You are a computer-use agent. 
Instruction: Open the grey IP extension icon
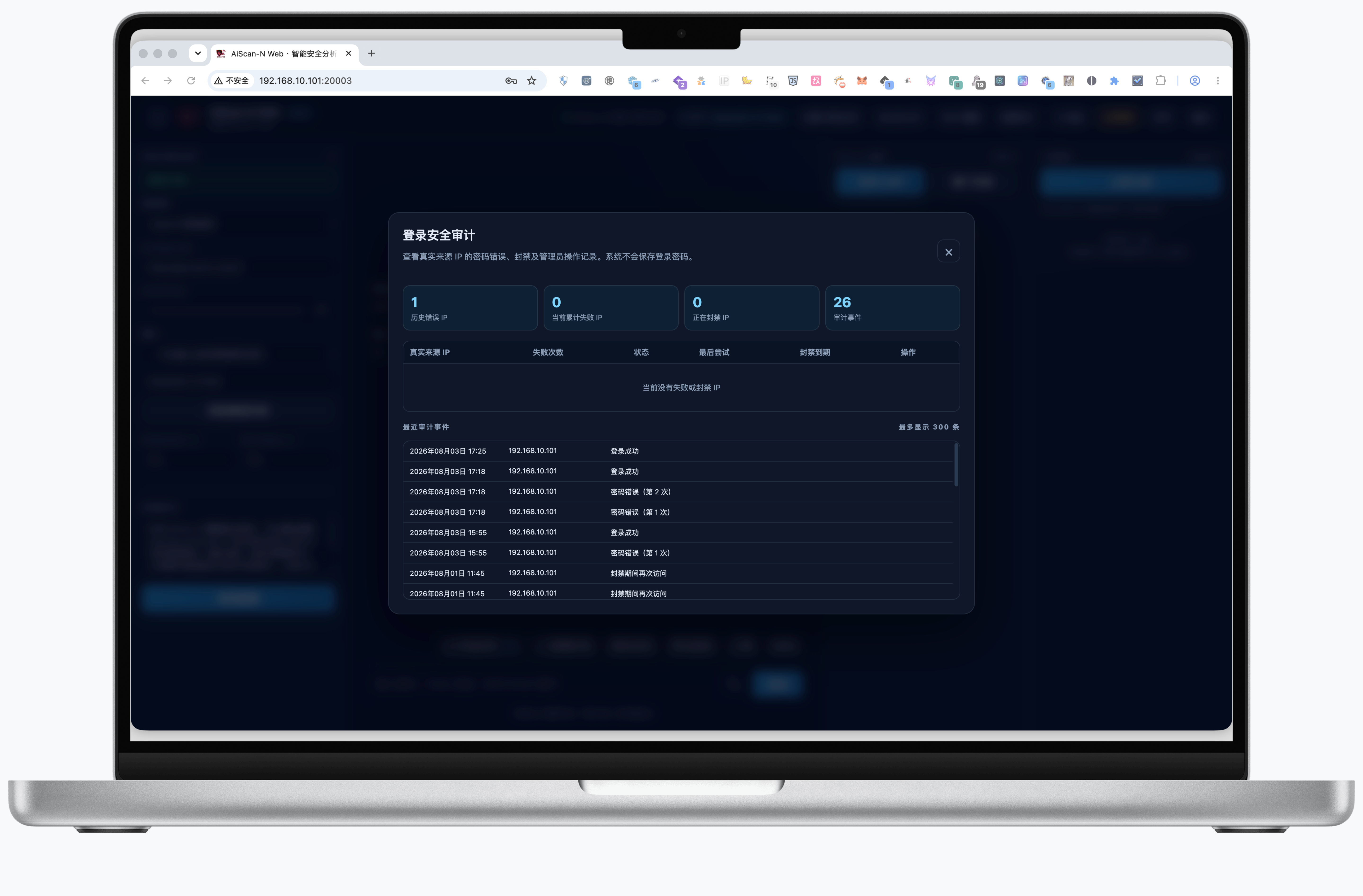click(725, 81)
